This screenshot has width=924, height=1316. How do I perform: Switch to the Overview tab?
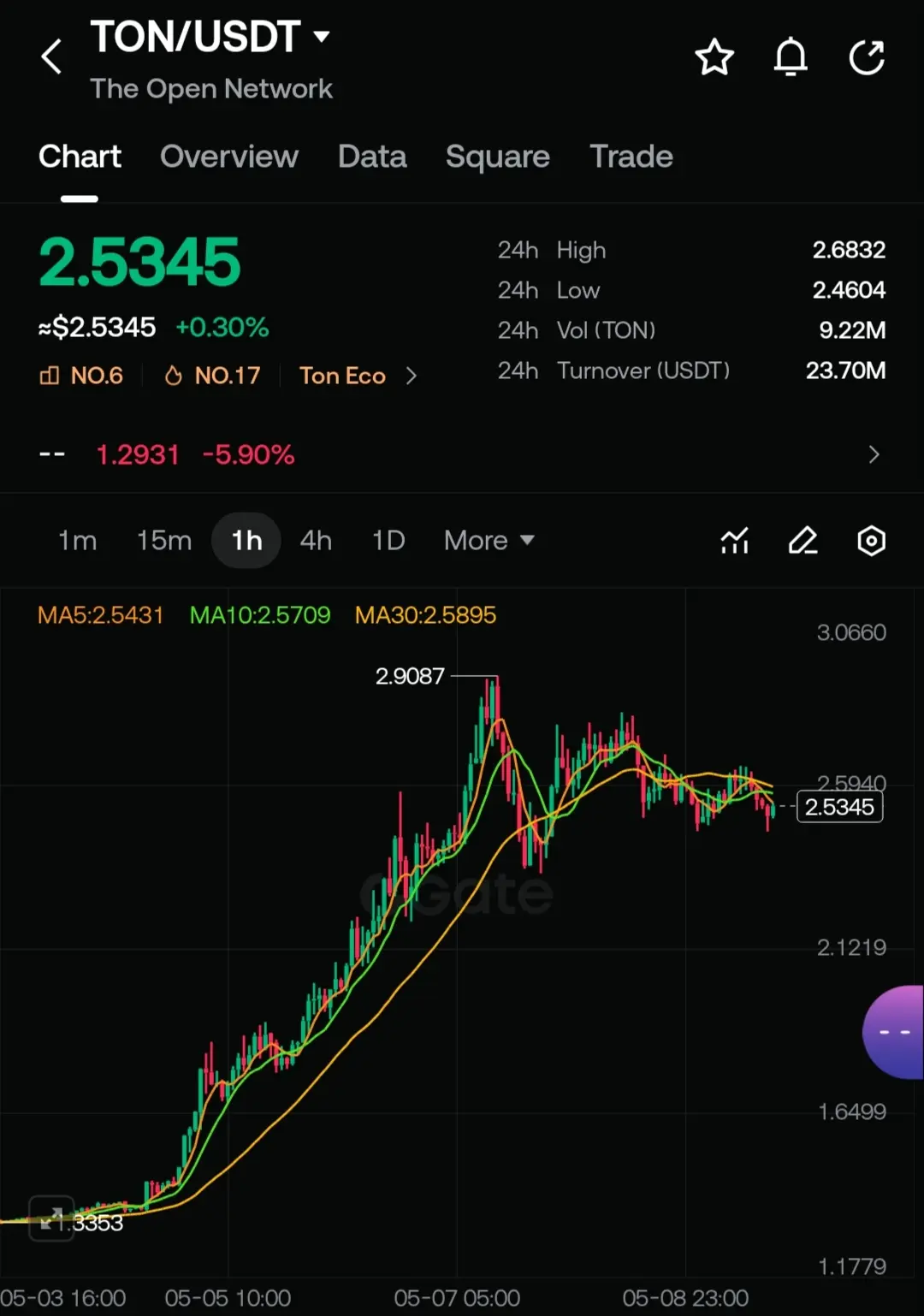pos(229,157)
